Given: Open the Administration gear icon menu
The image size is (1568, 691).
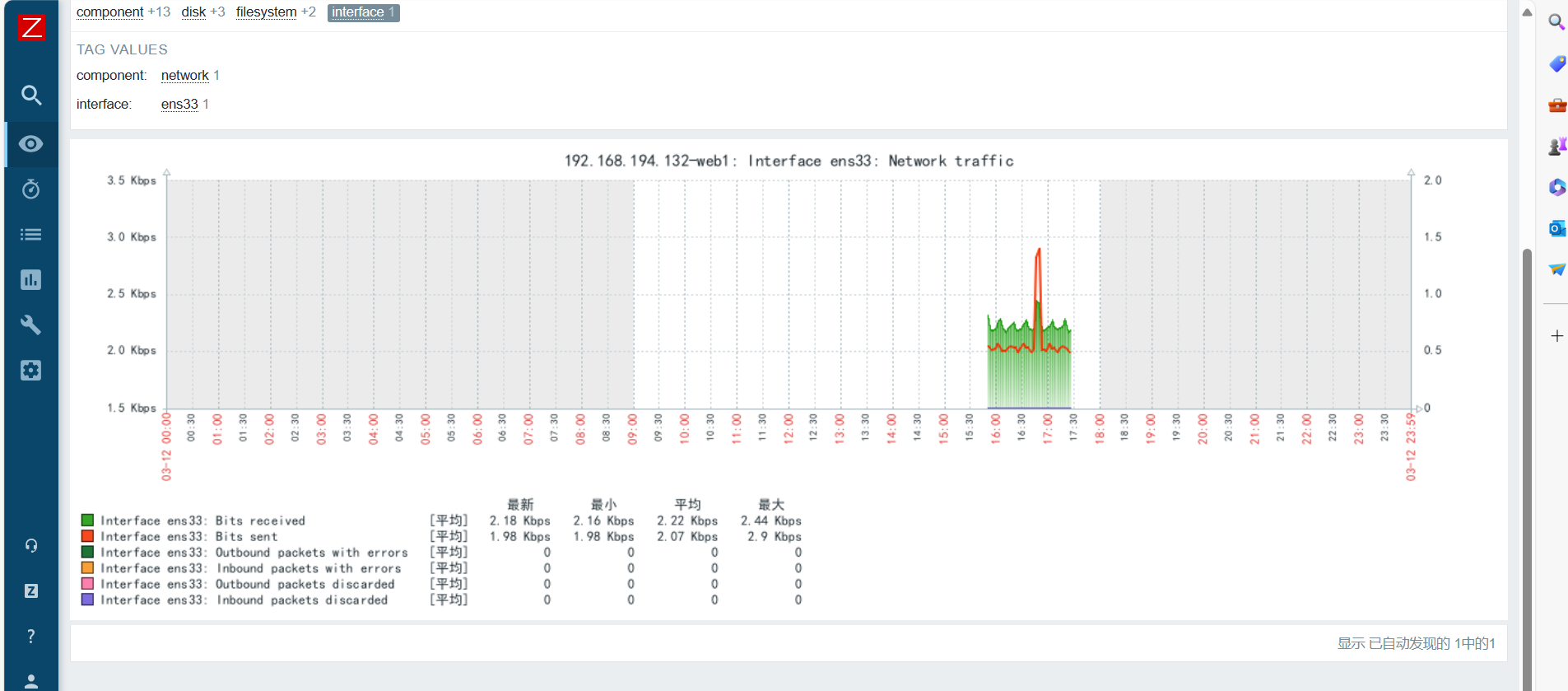Looking at the screenshot, I should pyautogui.click(x=31, y=371).
